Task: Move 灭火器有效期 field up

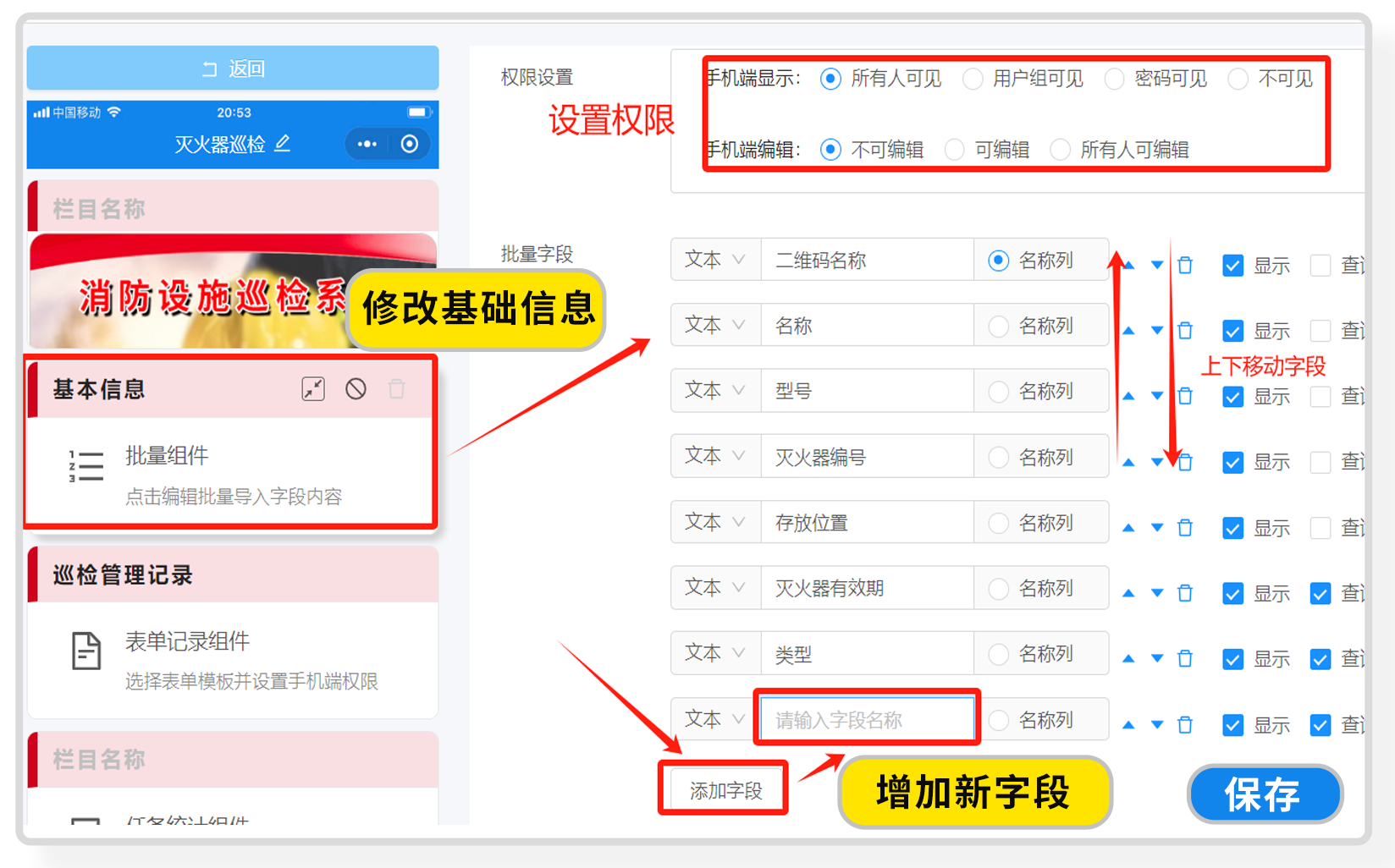Action: (1128, 593)
